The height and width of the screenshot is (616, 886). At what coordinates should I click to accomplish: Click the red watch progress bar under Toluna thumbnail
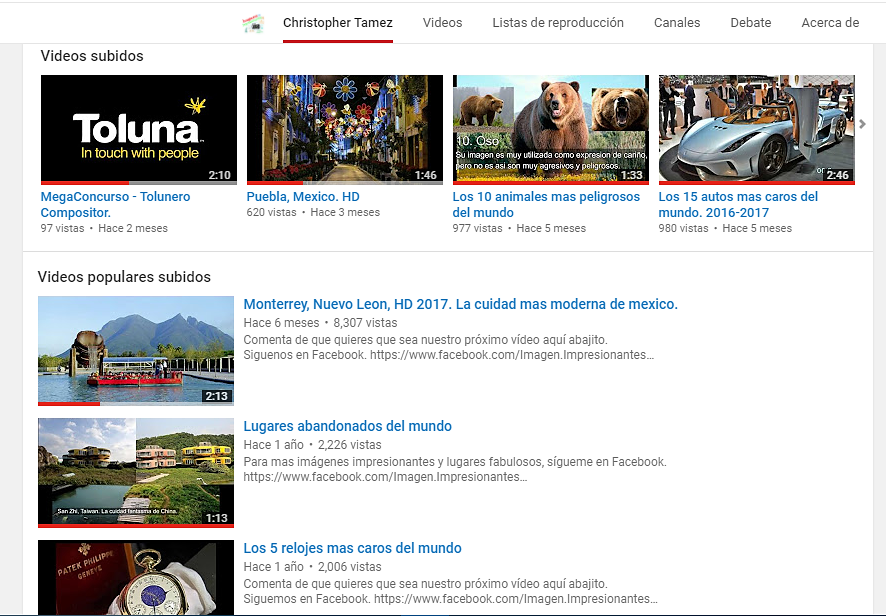pyautogui.click(x=85, y=183)
